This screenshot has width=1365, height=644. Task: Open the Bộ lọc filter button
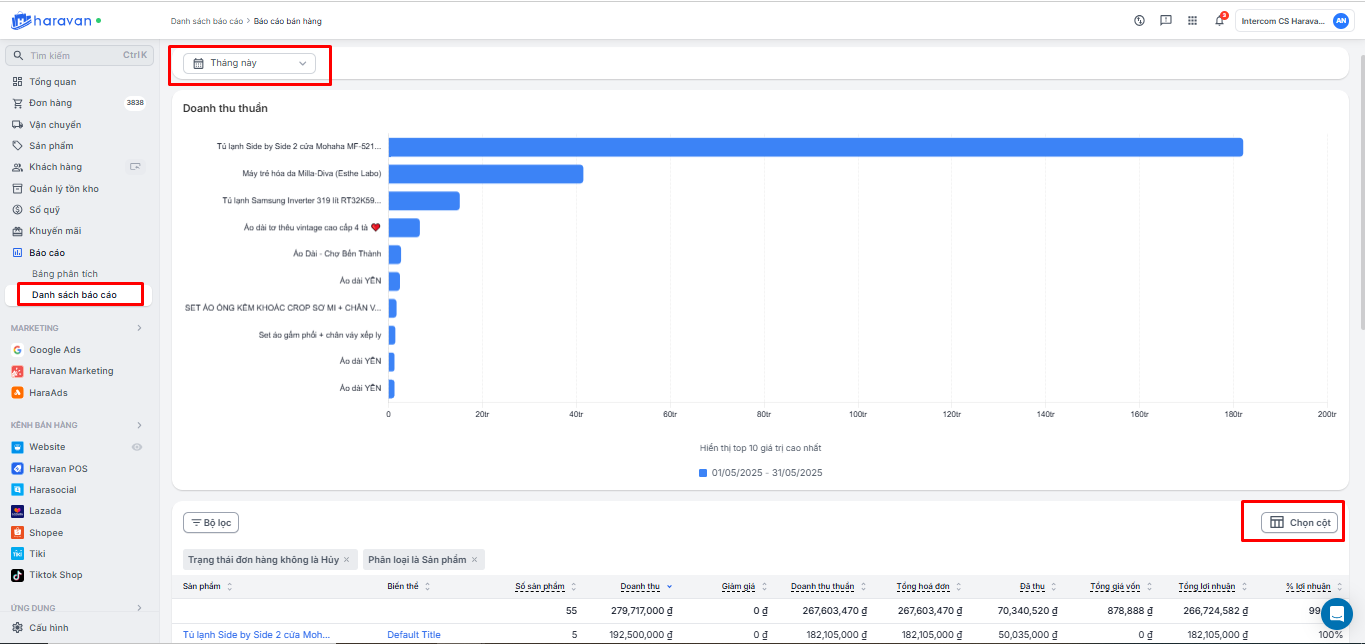211,522
